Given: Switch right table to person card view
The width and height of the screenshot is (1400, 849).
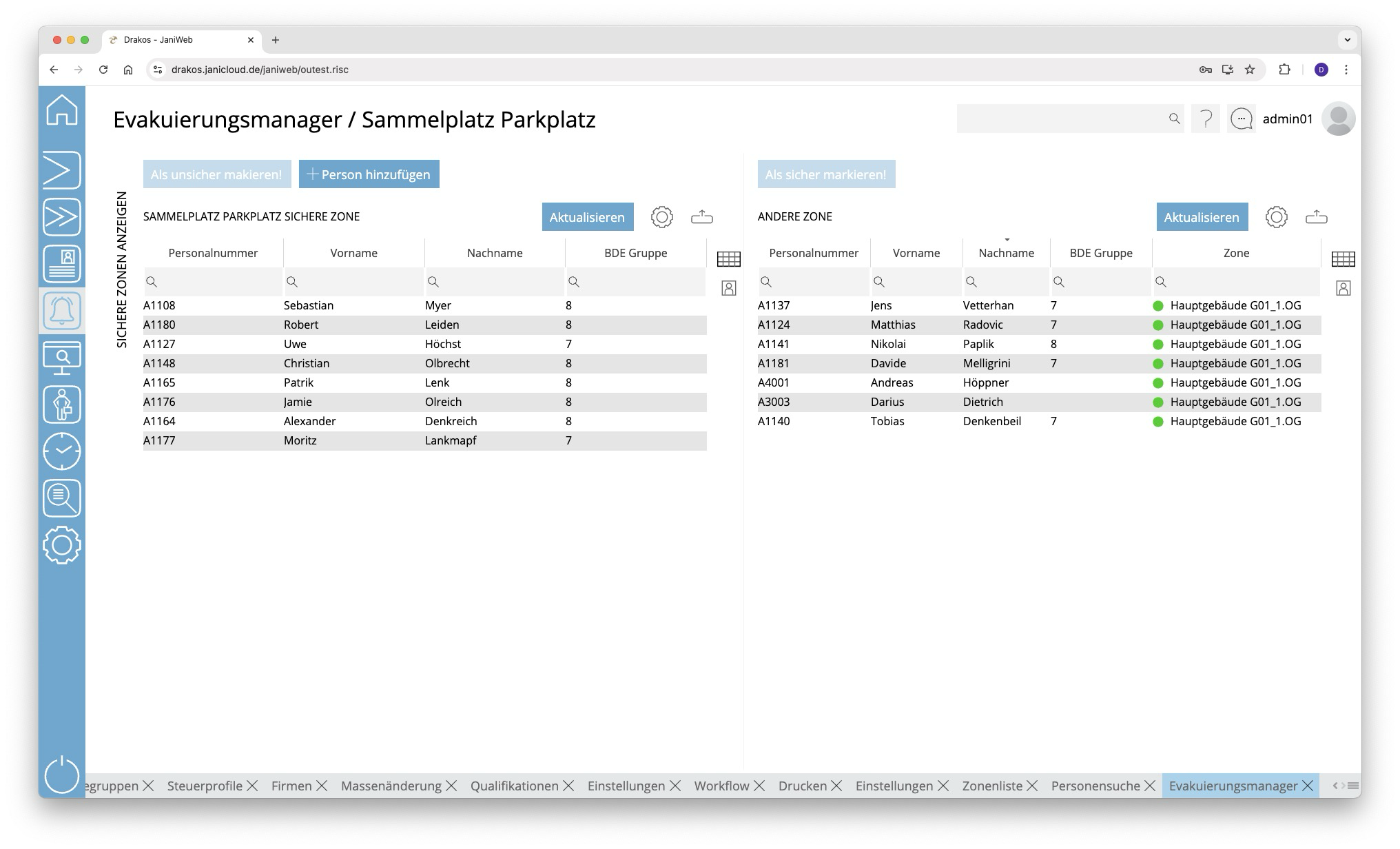Looking at the screenshot, I should pos(1343,288).
